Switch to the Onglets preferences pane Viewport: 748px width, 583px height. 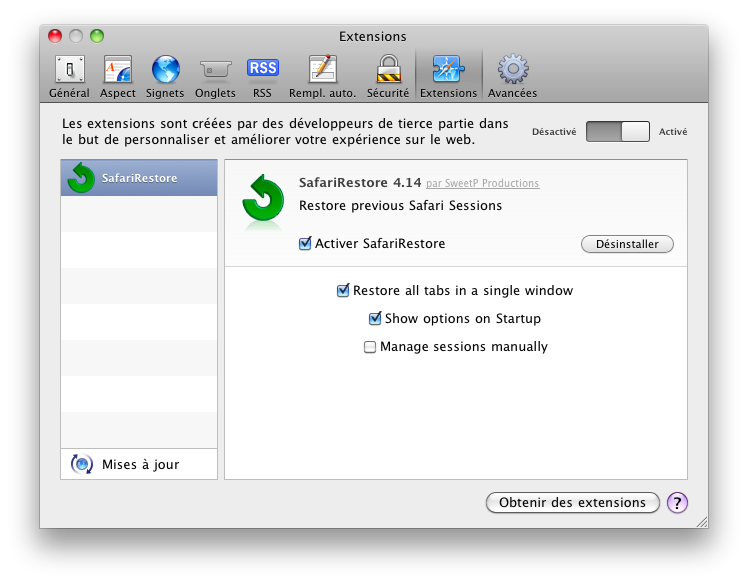pyautogui.click(x=215, y=76)
